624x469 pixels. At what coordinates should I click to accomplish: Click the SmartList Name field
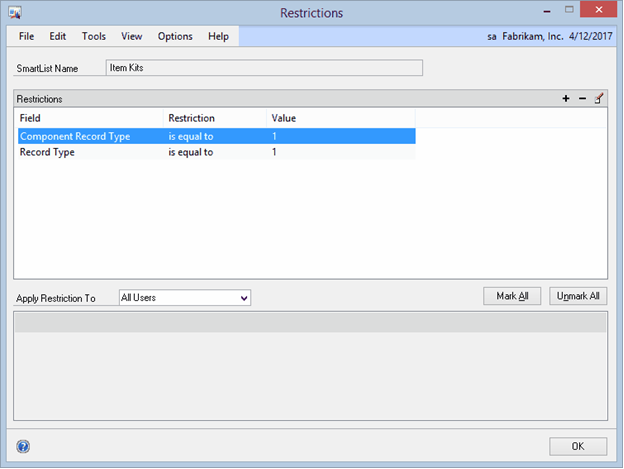(x=264, y=68)
